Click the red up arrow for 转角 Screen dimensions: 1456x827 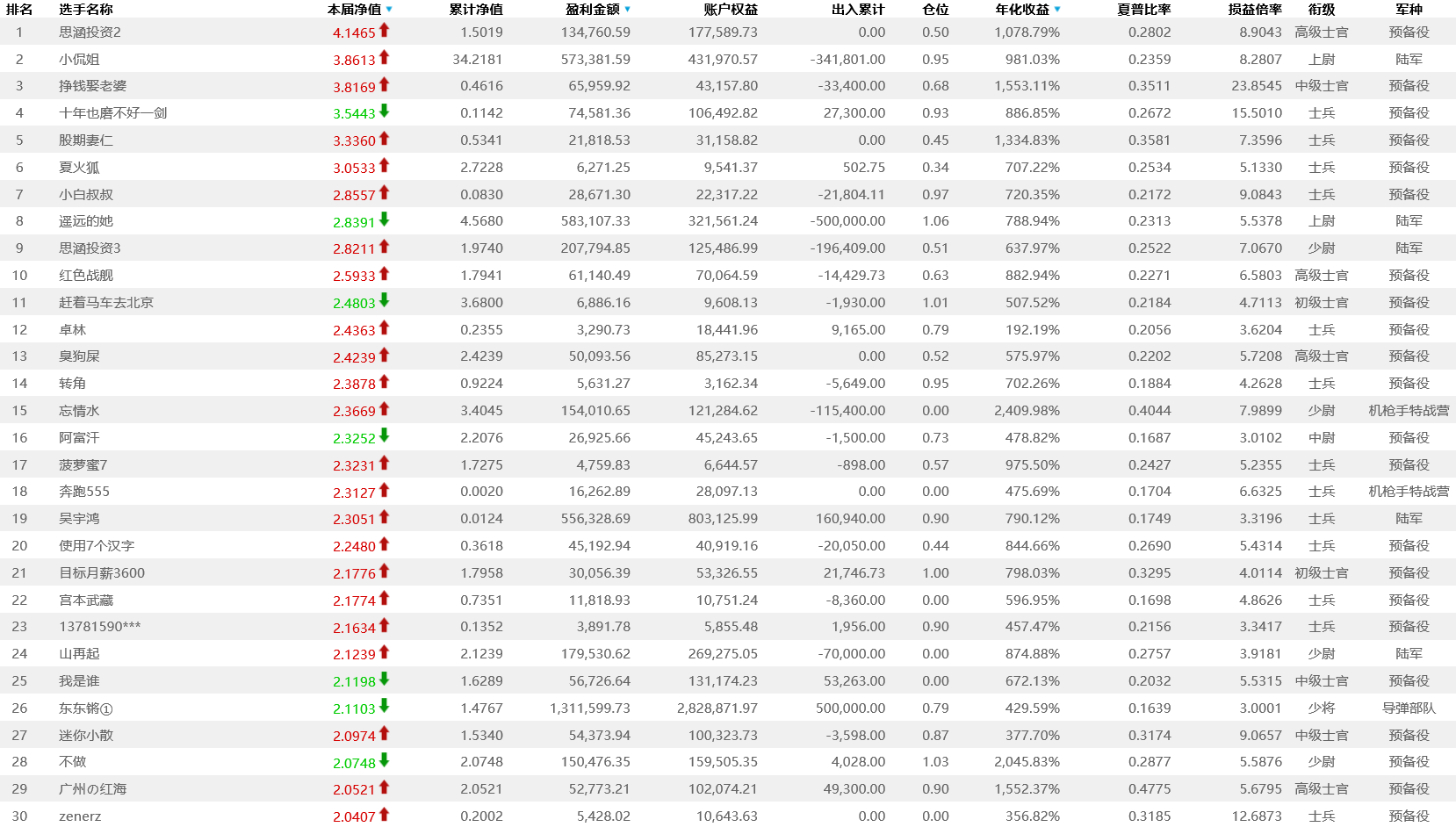point(384,382)
